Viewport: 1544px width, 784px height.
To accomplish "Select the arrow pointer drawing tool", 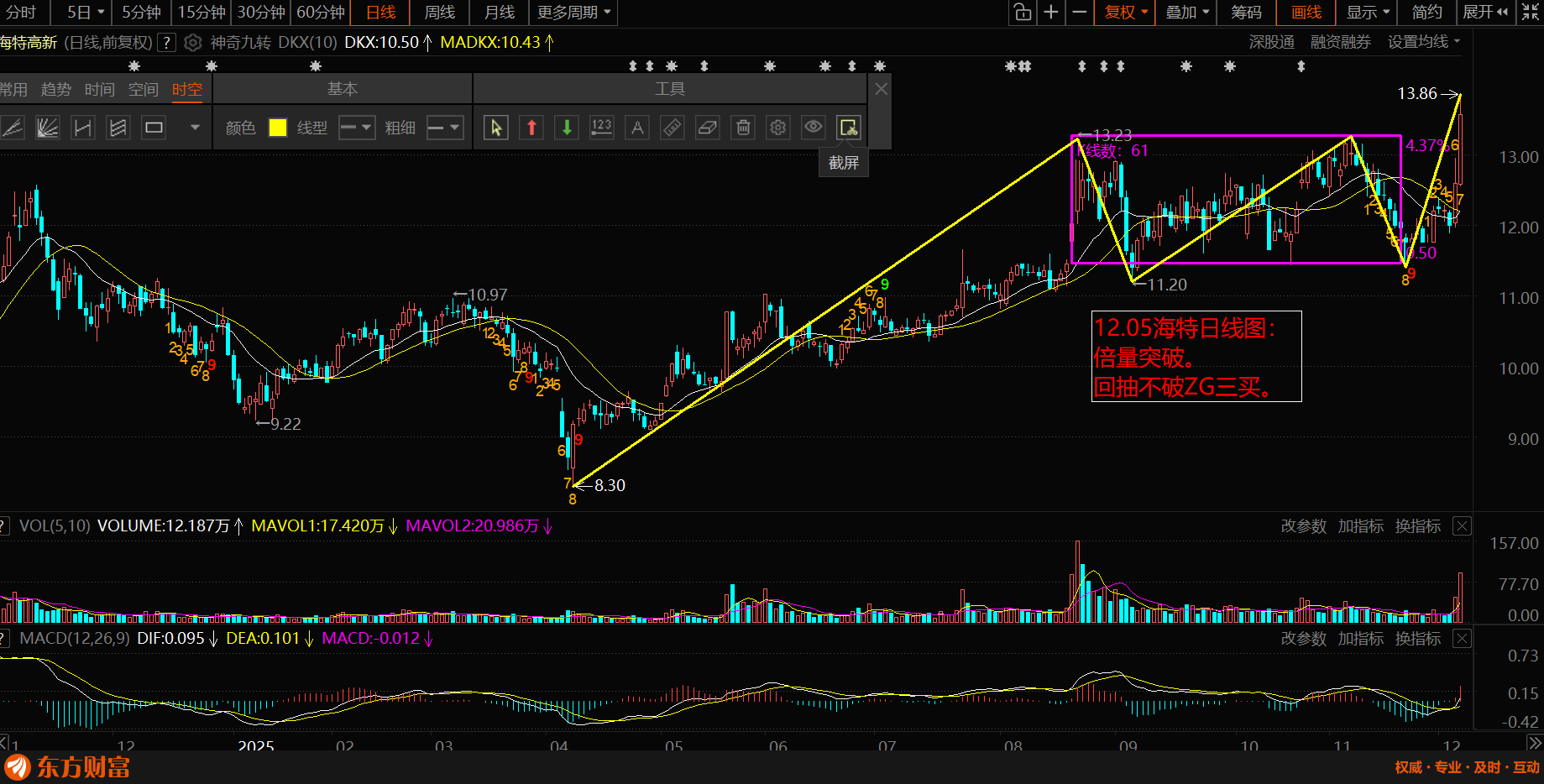I will [496, 128].
